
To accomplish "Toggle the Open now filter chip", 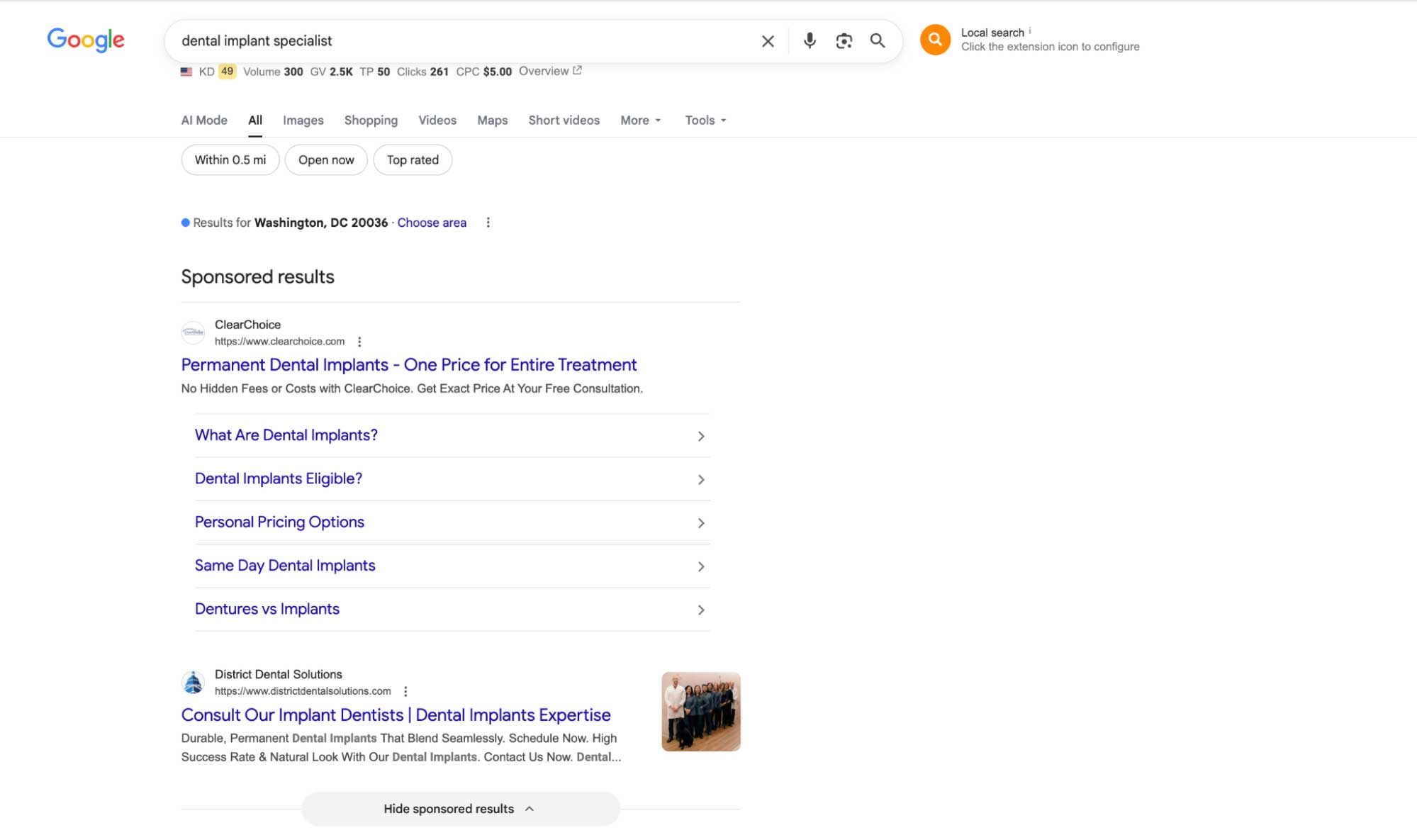I will tap(325, 160).
